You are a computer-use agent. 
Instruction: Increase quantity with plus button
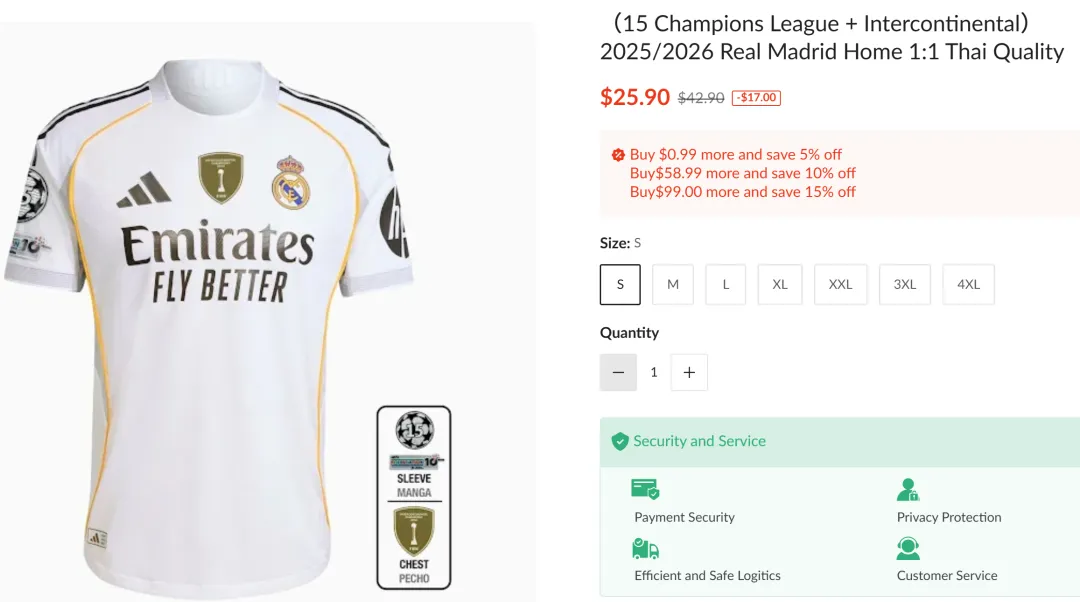[x=689, y=372]
